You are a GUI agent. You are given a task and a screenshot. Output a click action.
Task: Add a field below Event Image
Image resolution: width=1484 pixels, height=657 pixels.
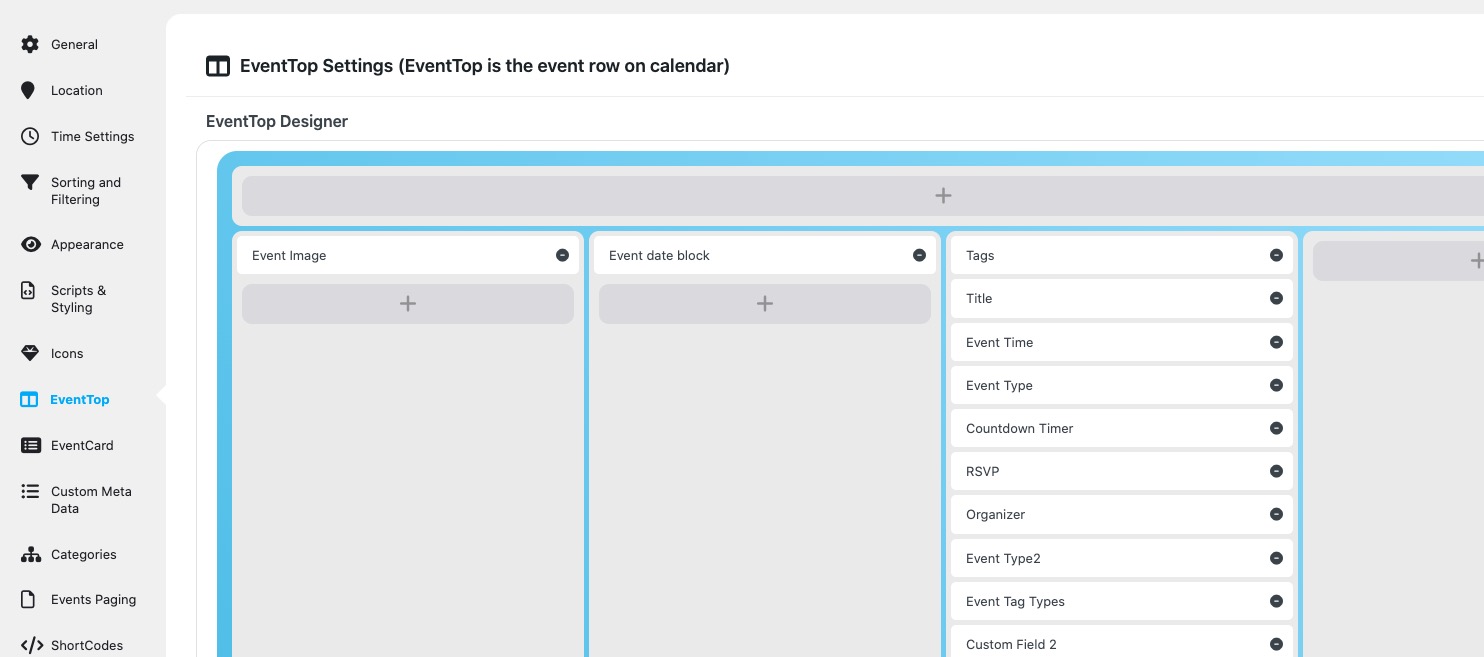pyautogui.click(x=408, y=304)
